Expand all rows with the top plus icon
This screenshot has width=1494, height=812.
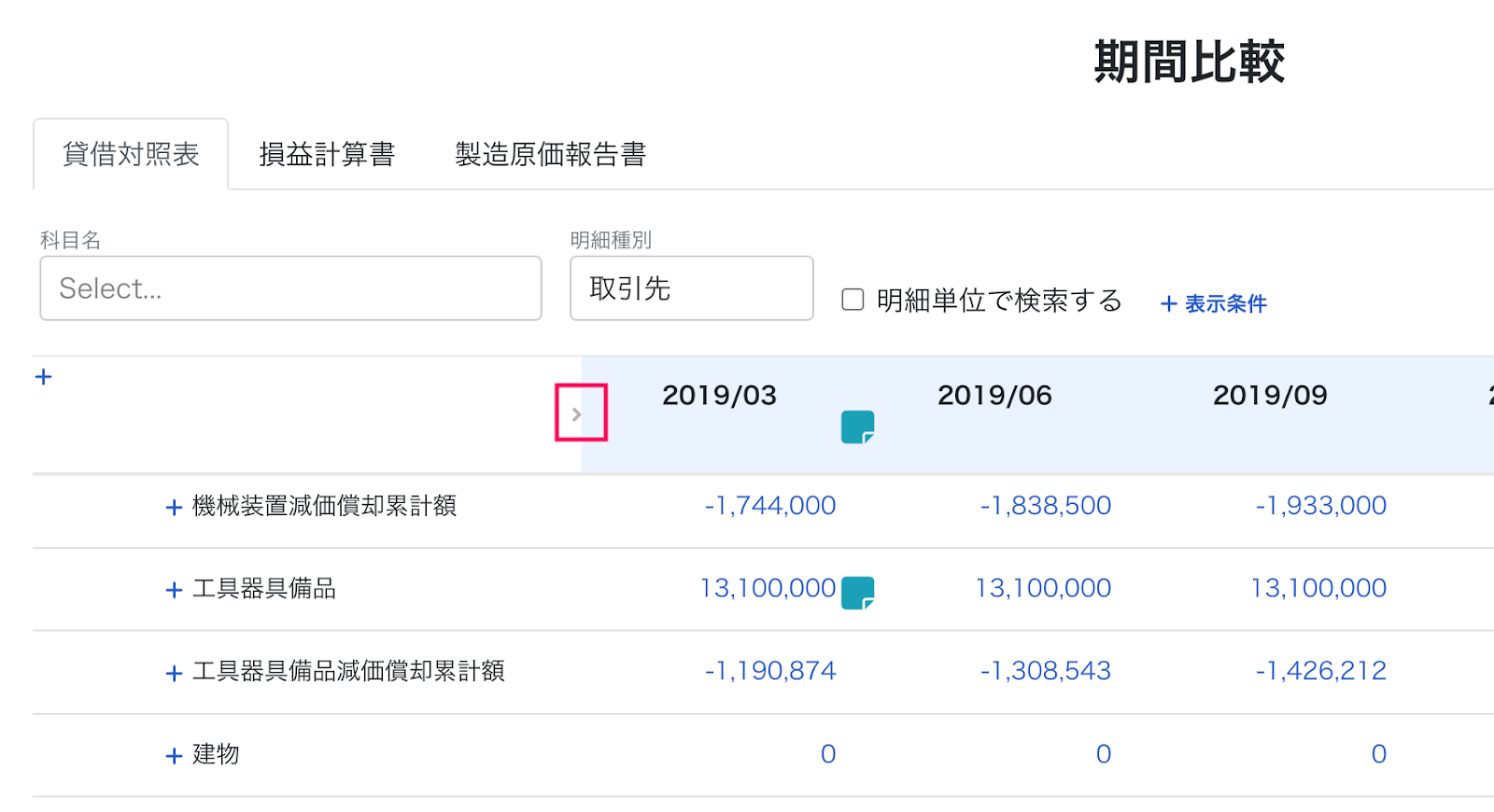click(x=43, y=377)
